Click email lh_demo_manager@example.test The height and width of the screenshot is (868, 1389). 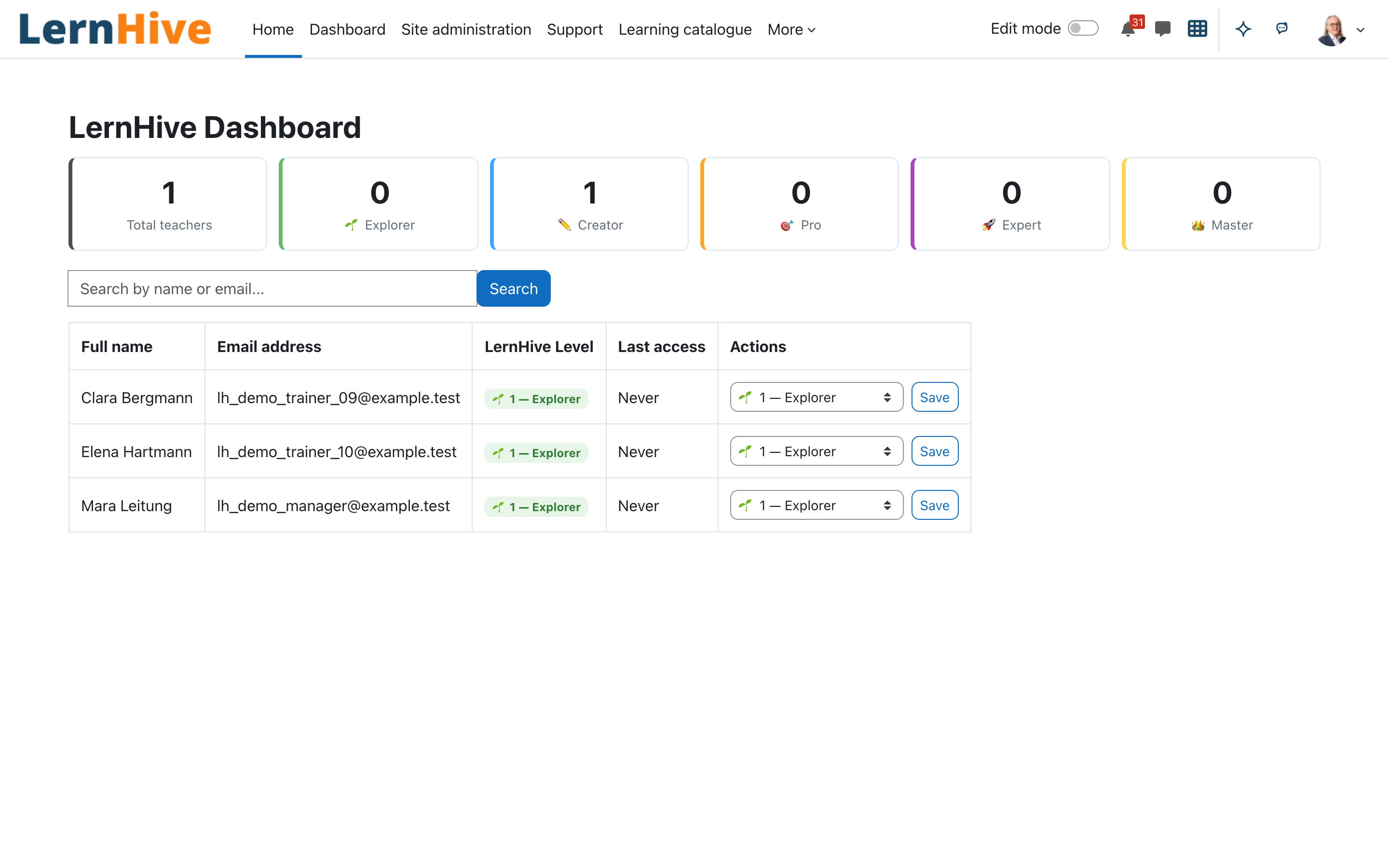tap(333, 505)
